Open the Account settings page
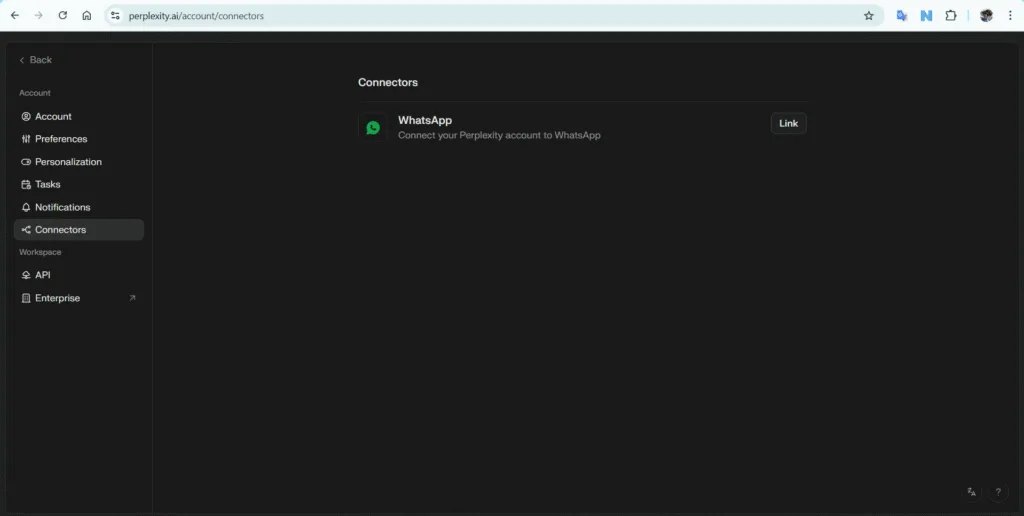1024x516 pixels. pos(78,116)
